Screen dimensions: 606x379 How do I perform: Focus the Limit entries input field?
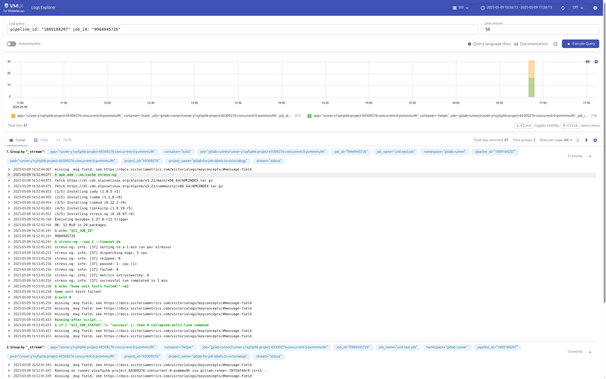point(540,29)
